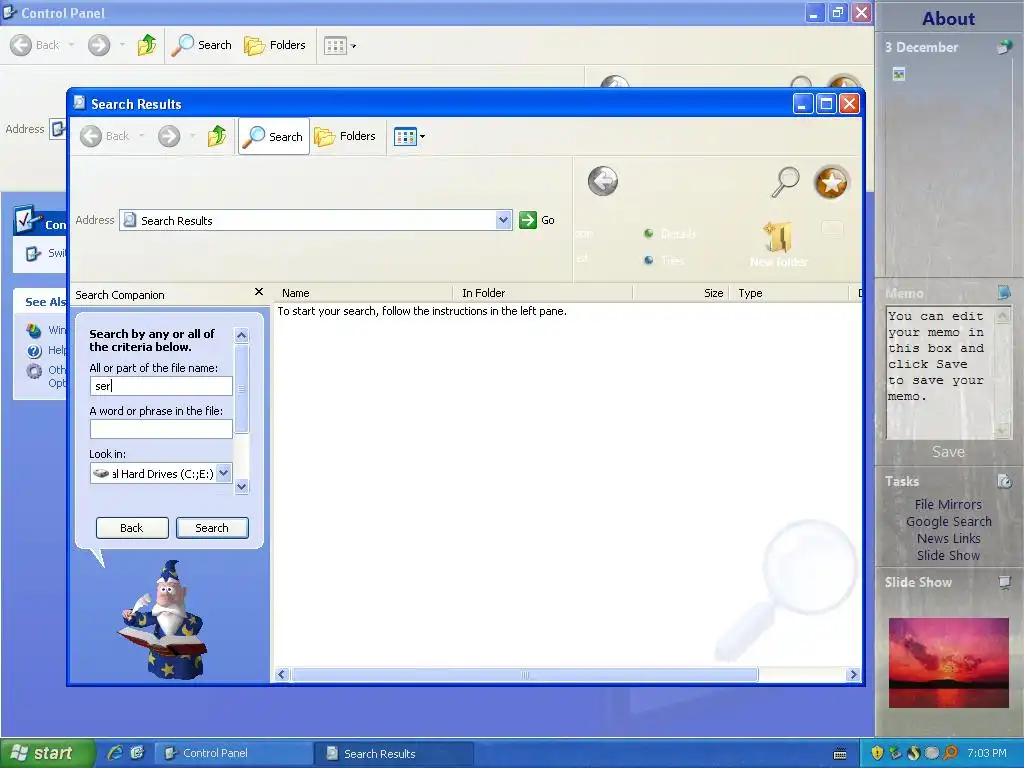Click 'A word or phrase in the file' field
The width and height of the screenshot is (1024, 768).
coord(161,429)
